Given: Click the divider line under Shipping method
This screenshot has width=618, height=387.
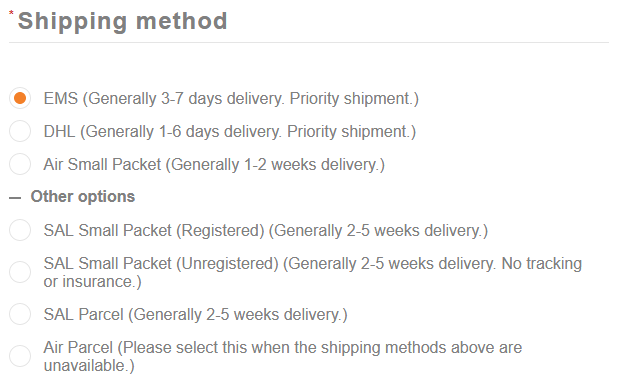Looking at the screenshot, I should [309, 42].
